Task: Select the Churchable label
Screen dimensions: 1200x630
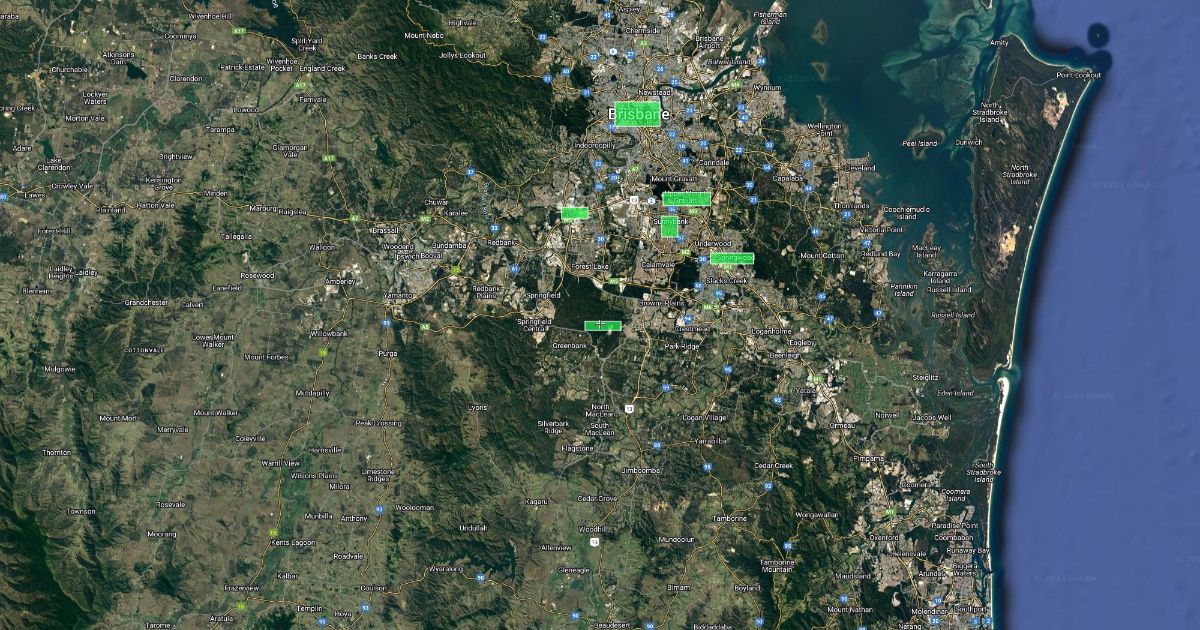Action: (69, 69)
